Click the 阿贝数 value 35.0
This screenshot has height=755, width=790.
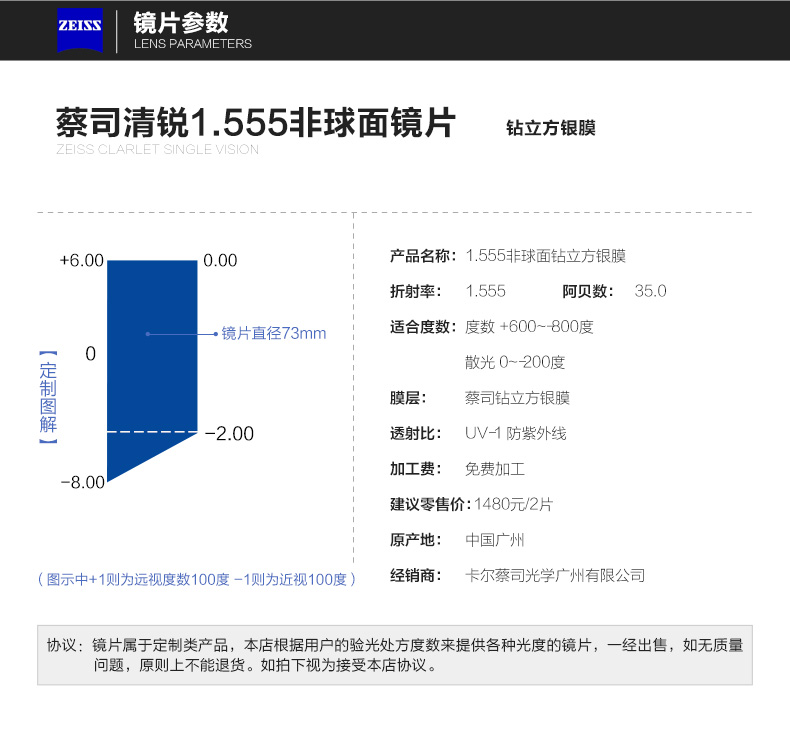click(x=650, y=291)
